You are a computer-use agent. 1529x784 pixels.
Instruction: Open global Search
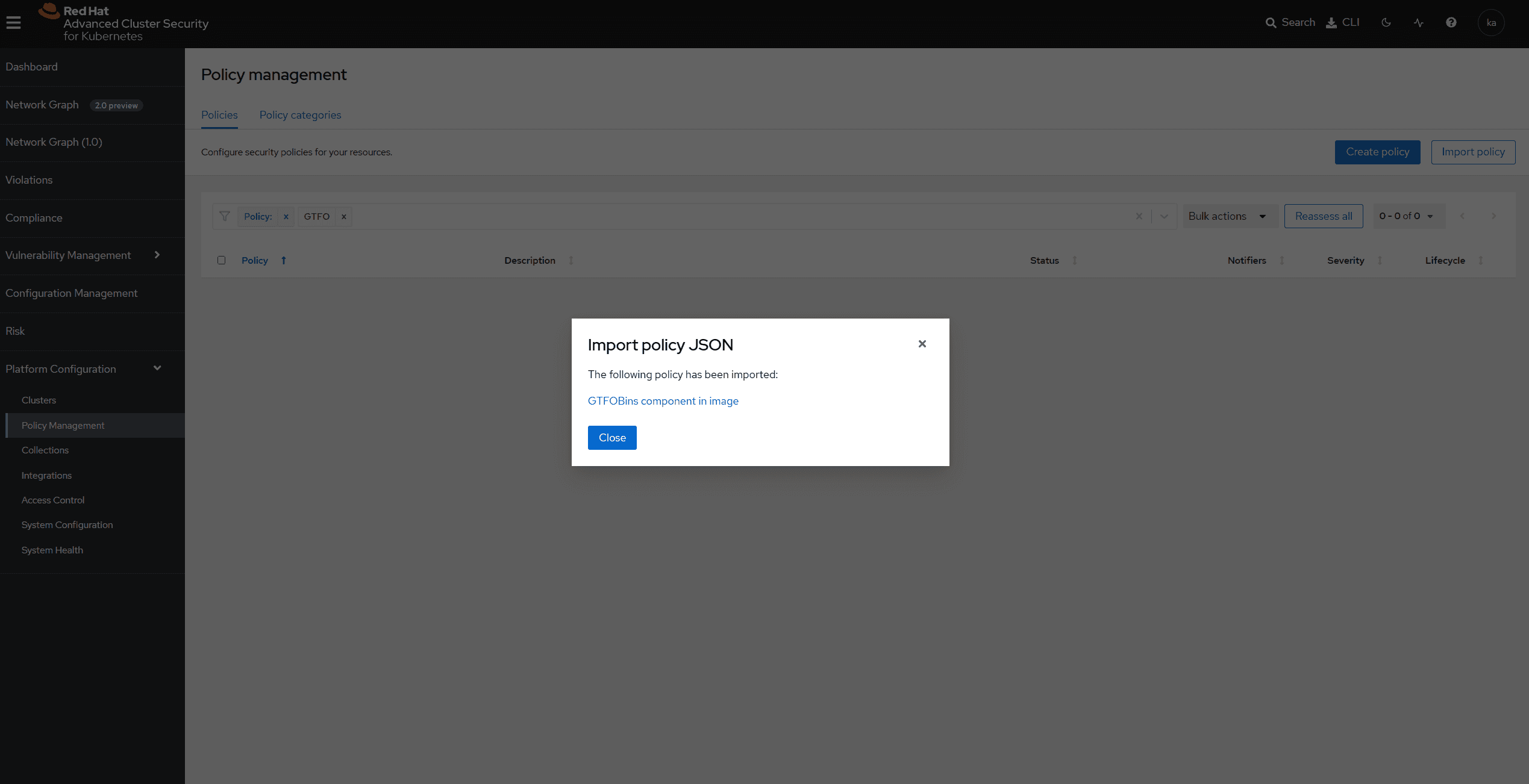pos(1290,22)
